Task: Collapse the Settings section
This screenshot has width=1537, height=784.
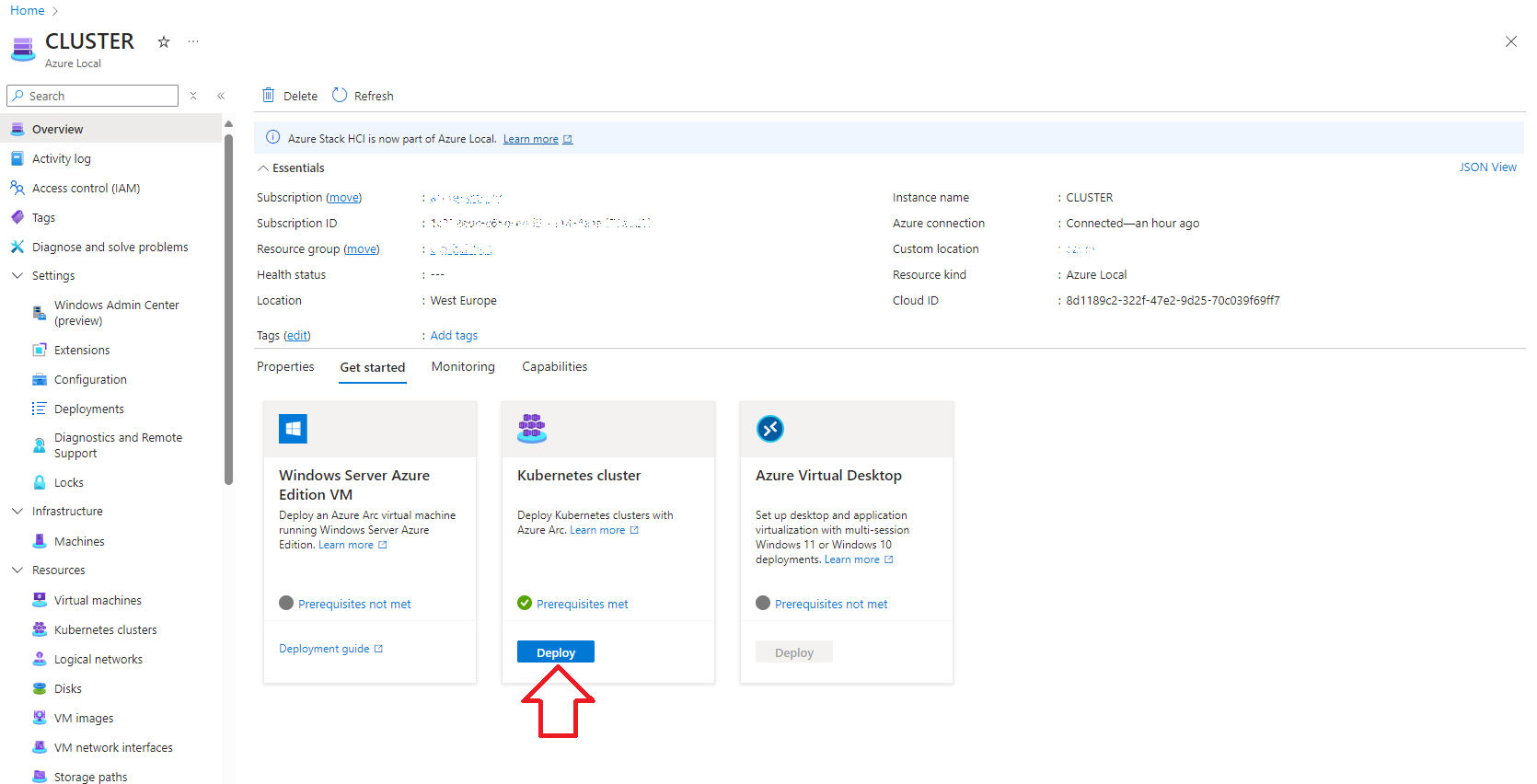Action: point(17,275)
